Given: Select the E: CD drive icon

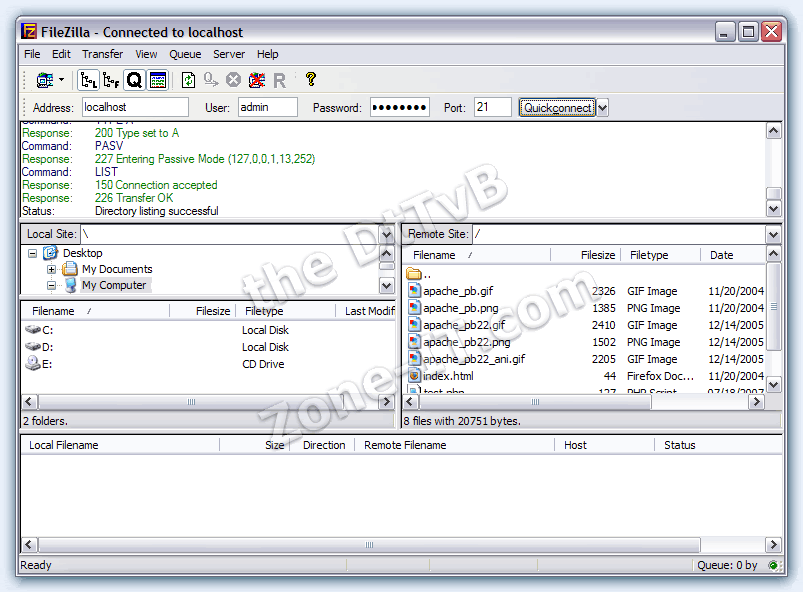Looking at the screenshot, I should [x=33, y=363].
